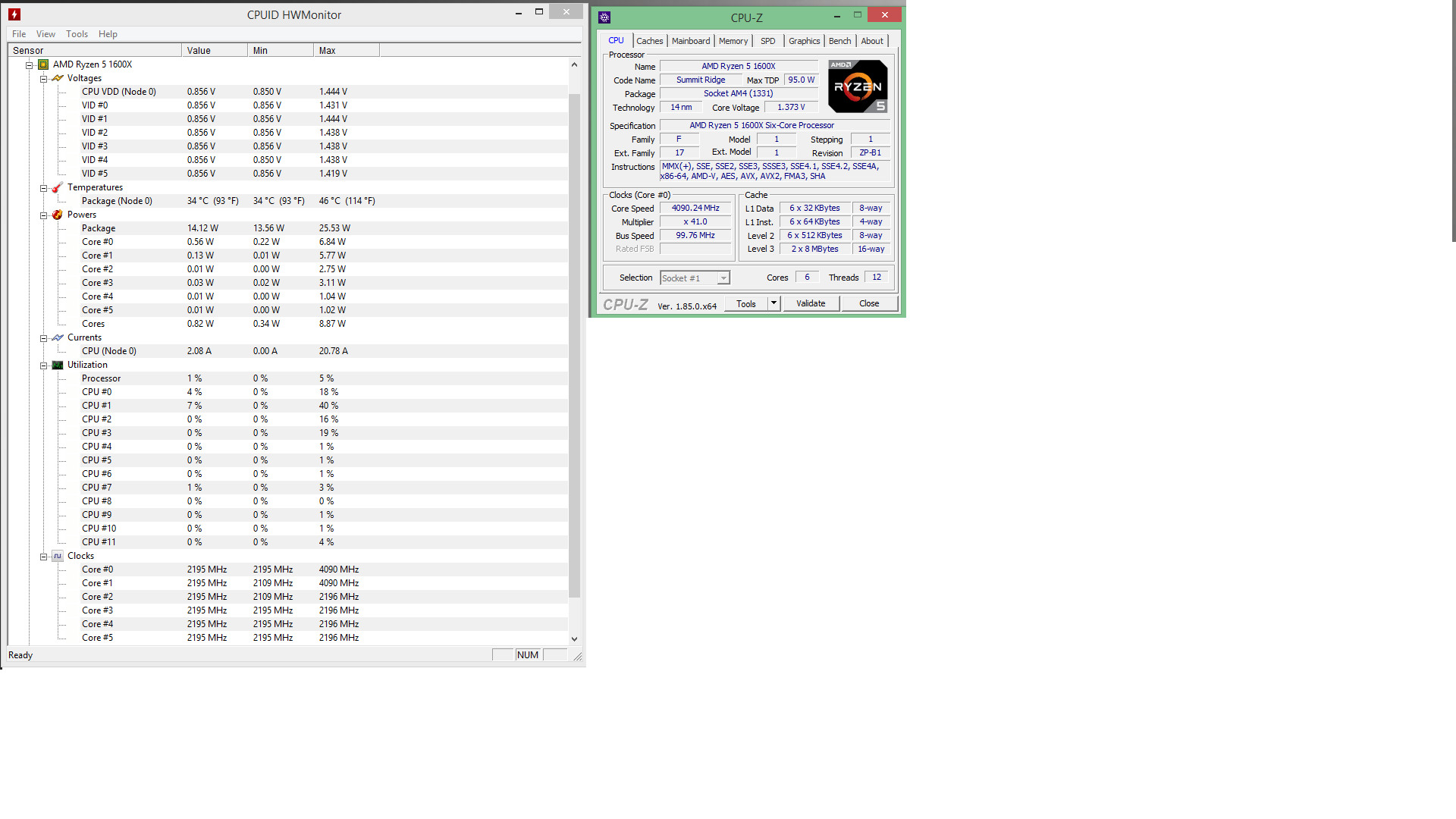Viewport: 1456px width, 819px height.
Task: Collapse the AMD Ryzen 5 1600X root node
Action: [30, 65]
